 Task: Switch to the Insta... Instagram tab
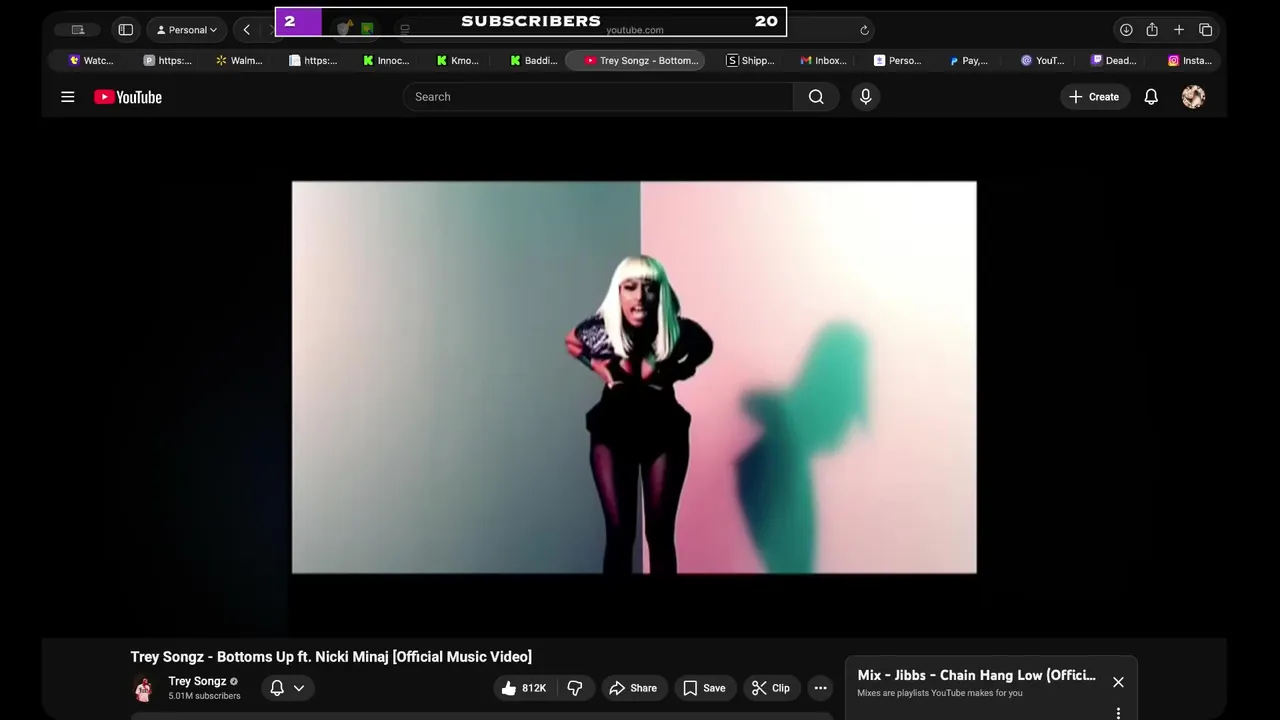tap(1190, 61)
